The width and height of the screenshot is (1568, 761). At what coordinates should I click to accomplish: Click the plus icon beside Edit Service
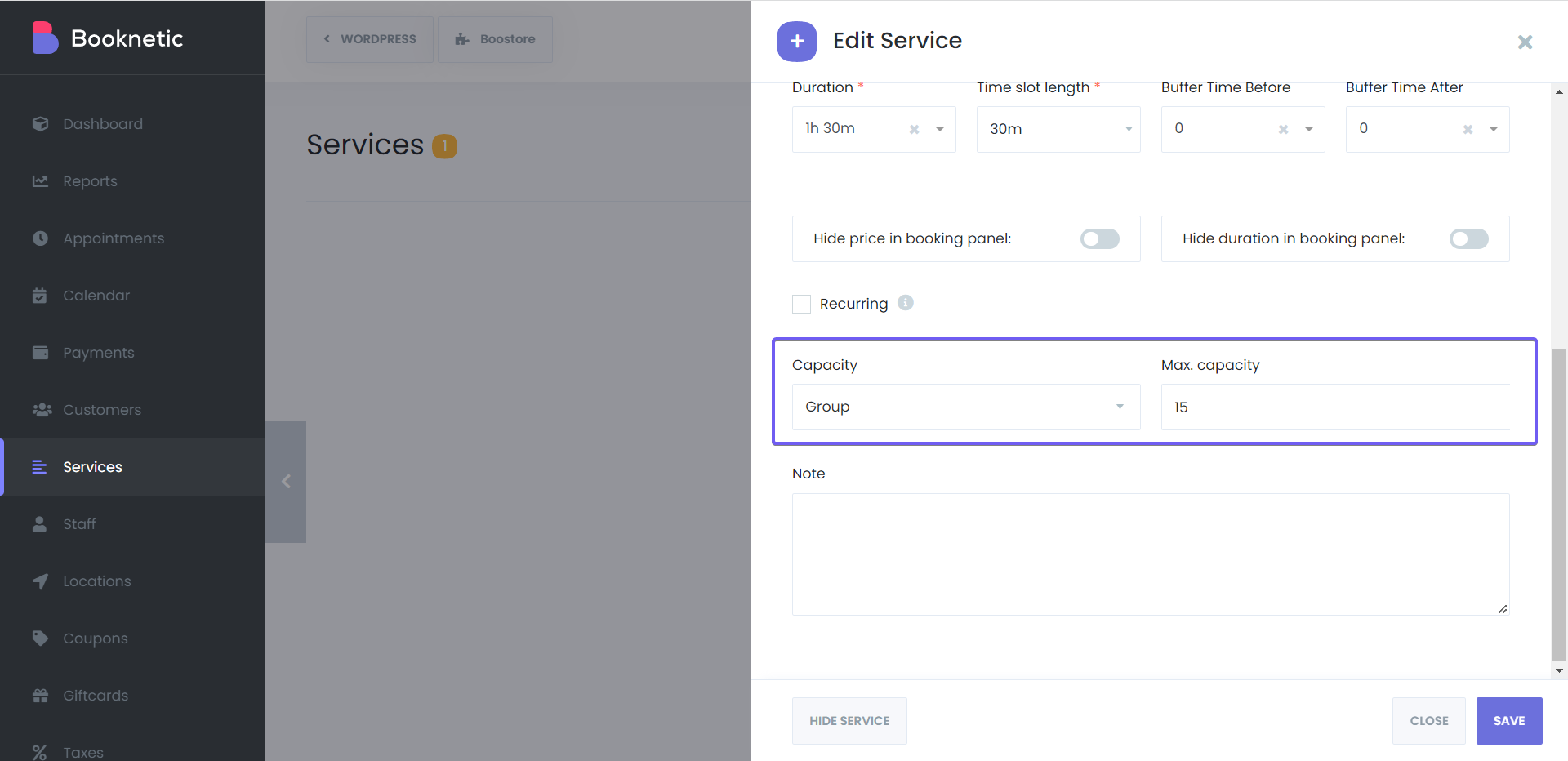[797, 41]
